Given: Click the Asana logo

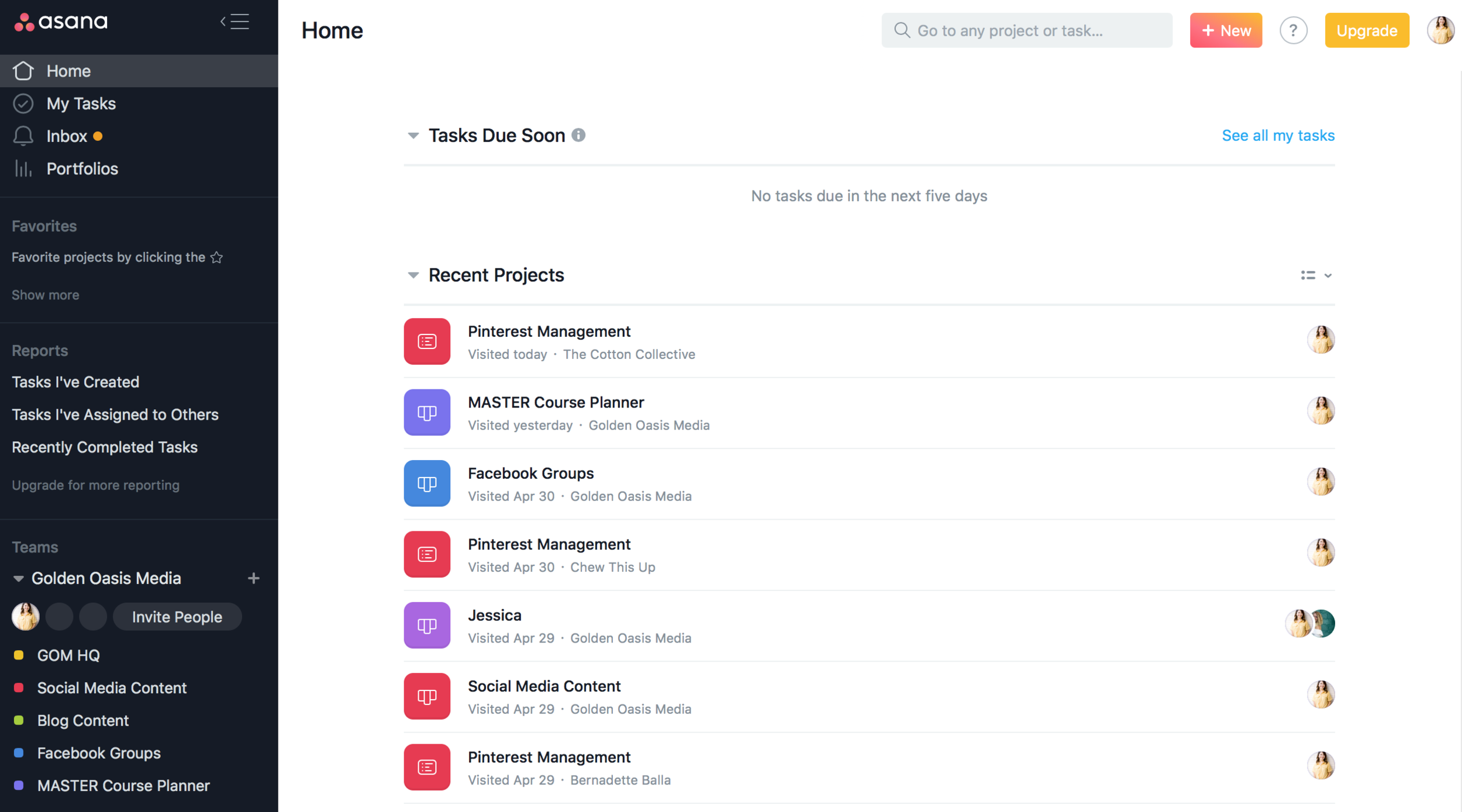Looking at the screenshot, I should (x=61, y=22).
